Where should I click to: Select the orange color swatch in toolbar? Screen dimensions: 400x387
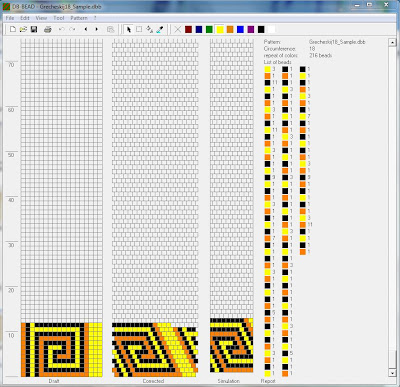coord(230,30)
